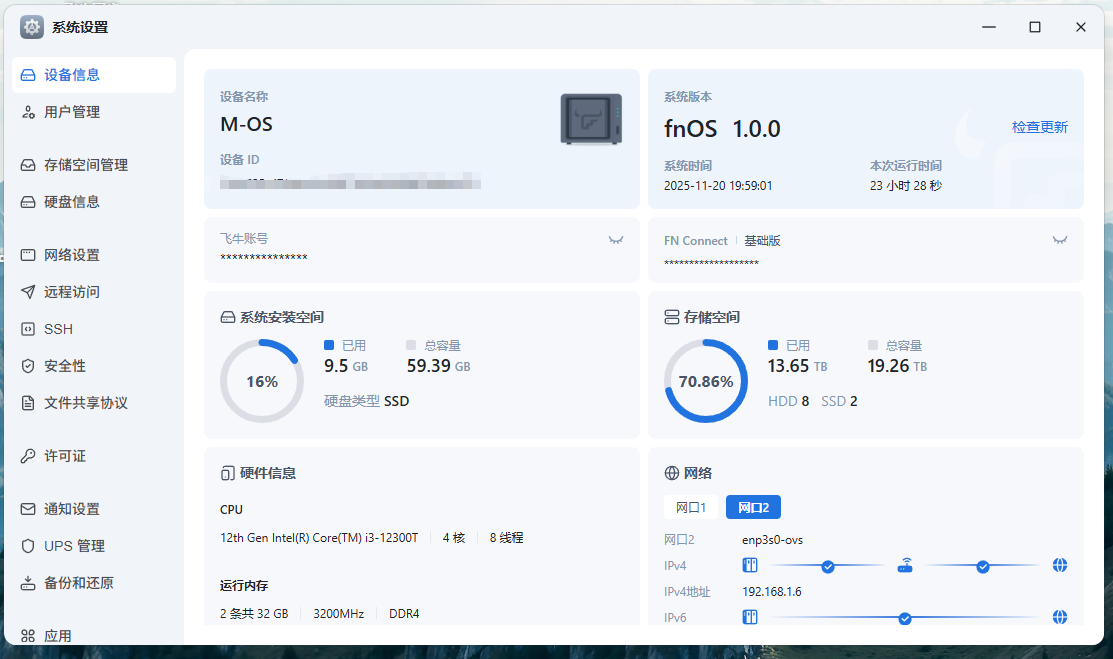Click the 13.65 TB used storage value
The height and width of the screenshot is (659, 1113).
pos(797,366)
